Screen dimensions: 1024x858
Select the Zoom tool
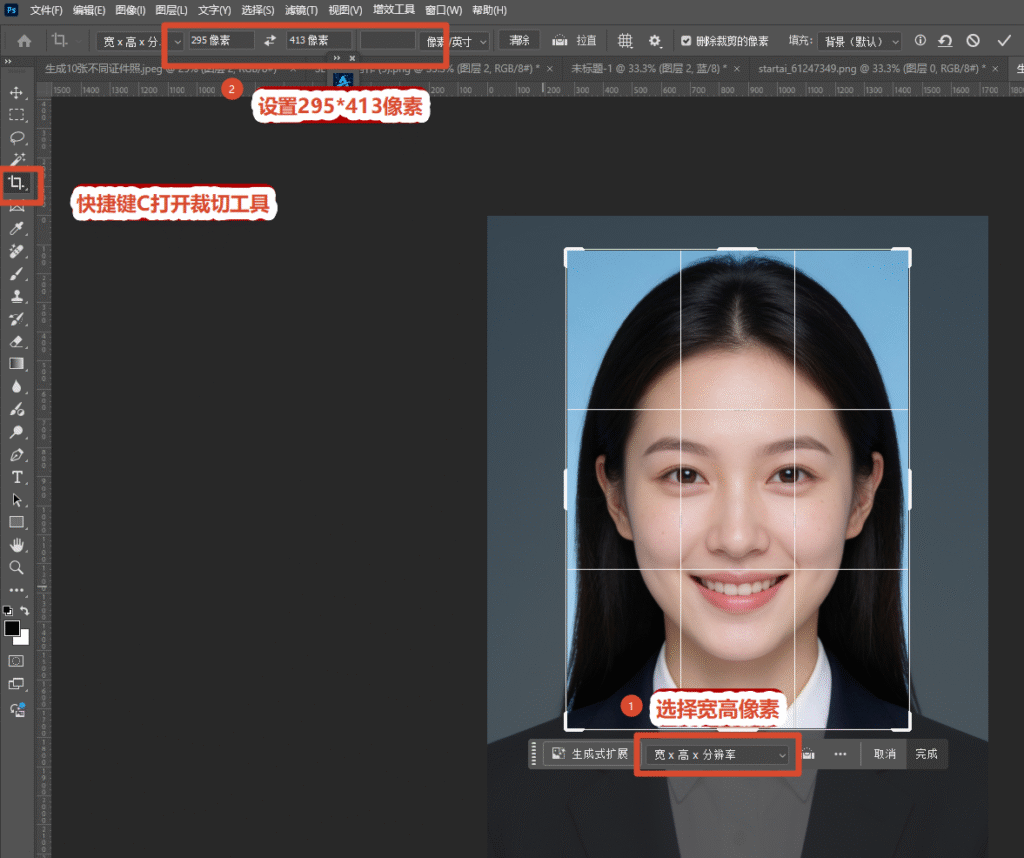click(16, 567)
